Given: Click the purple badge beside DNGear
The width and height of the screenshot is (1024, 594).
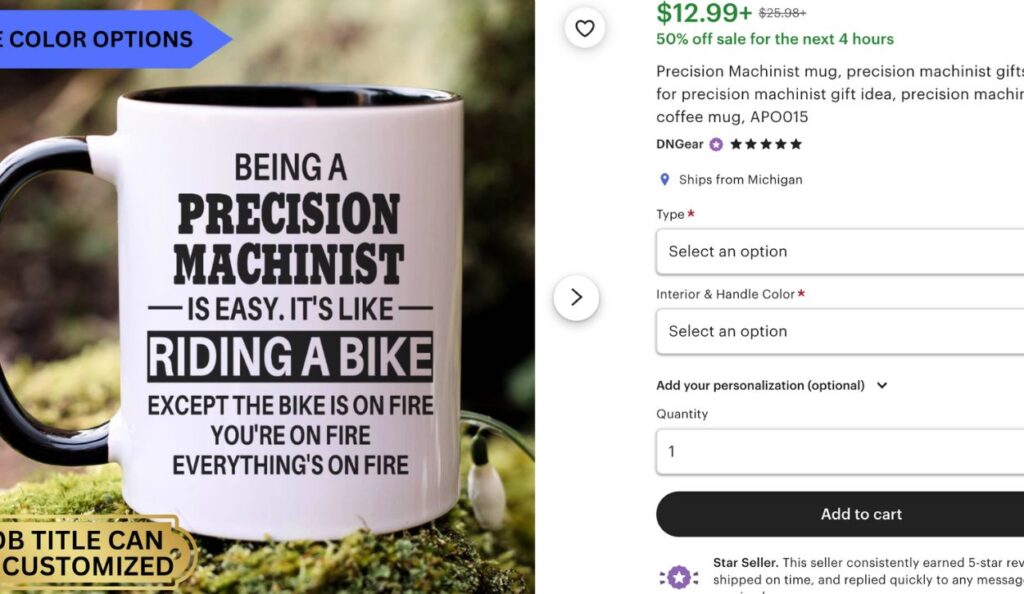Looking at the screenshot, I should [716, 144].
